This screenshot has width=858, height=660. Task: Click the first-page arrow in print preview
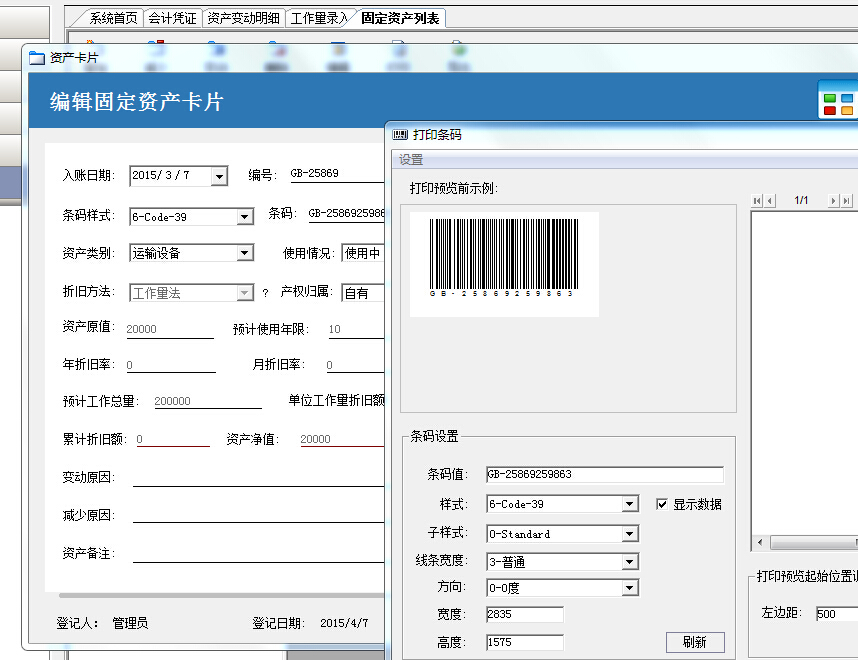point(758,200)
